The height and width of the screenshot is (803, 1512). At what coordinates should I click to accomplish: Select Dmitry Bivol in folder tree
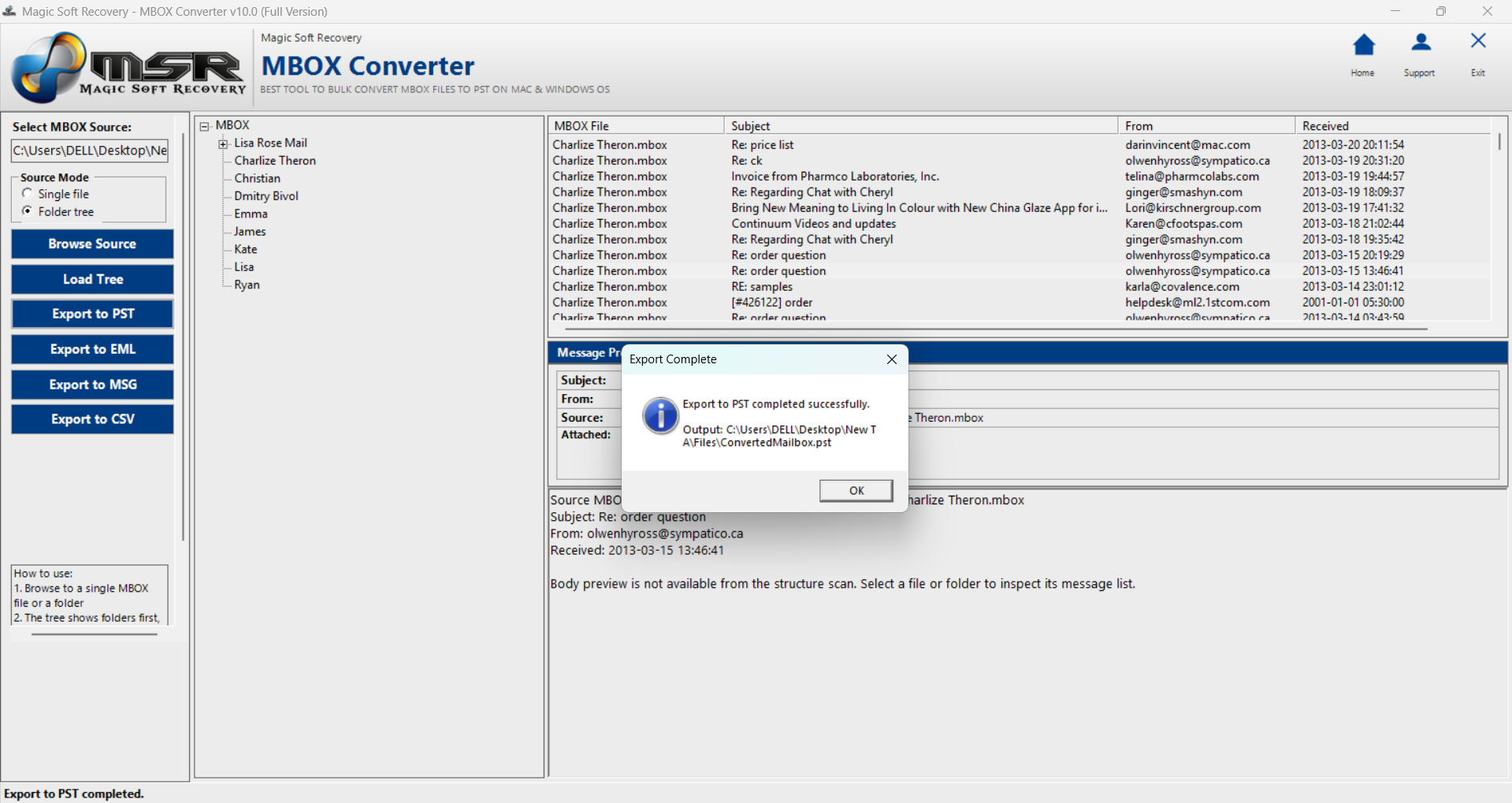coord(266,196)
